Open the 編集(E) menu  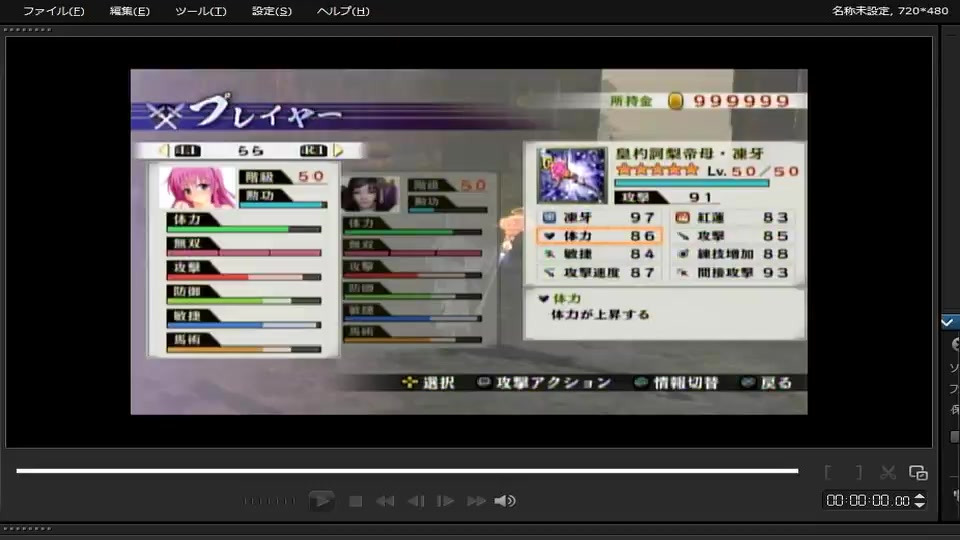pyautogui.click(x=129, y=11)
